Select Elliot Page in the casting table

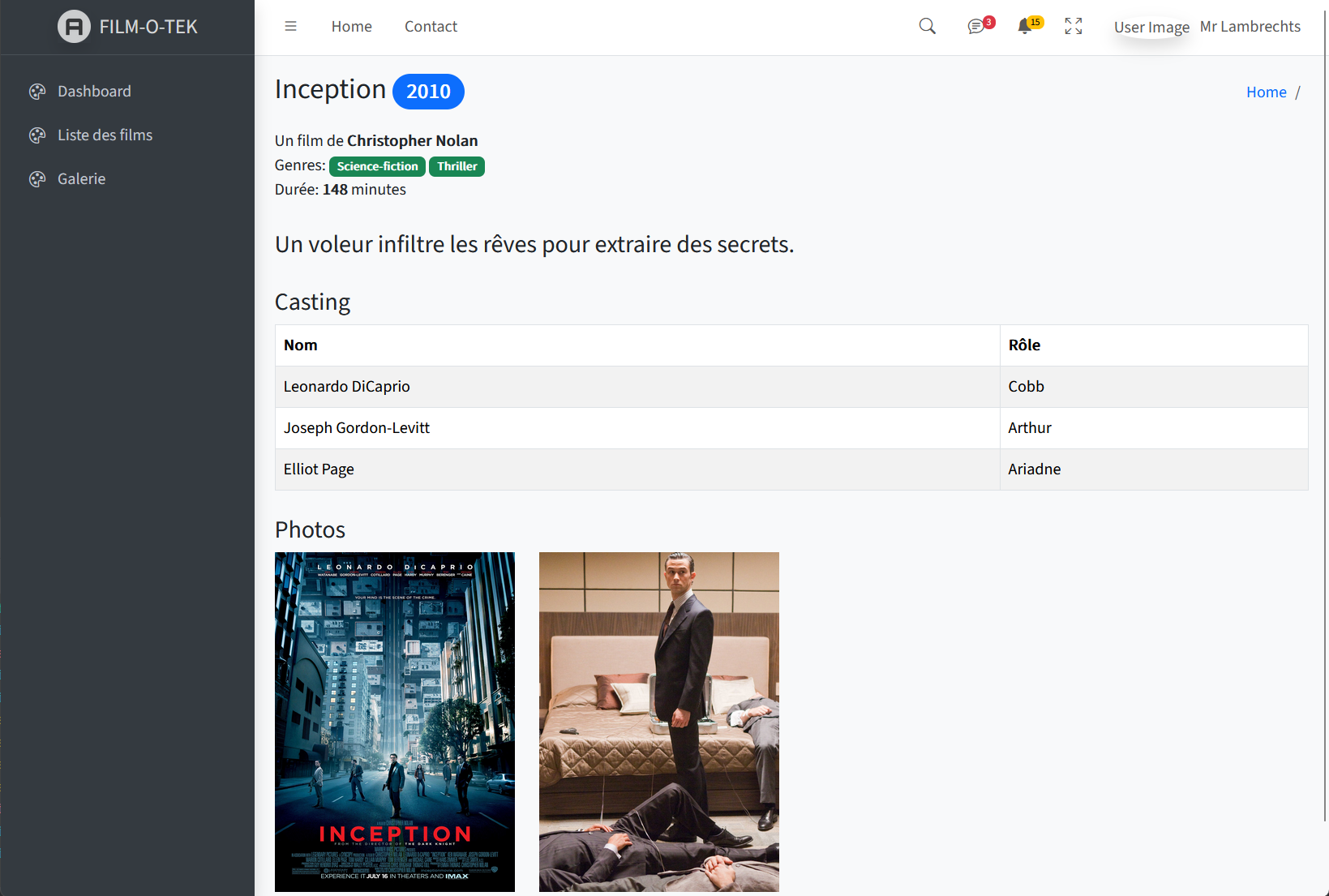tap(319, 469)
